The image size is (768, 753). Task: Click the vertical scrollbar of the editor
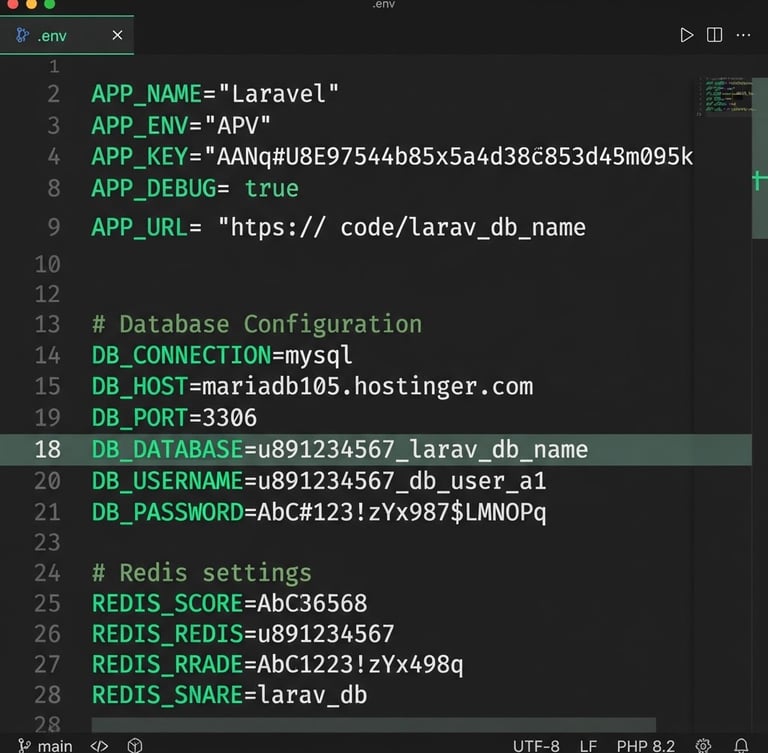pos(760,157)
